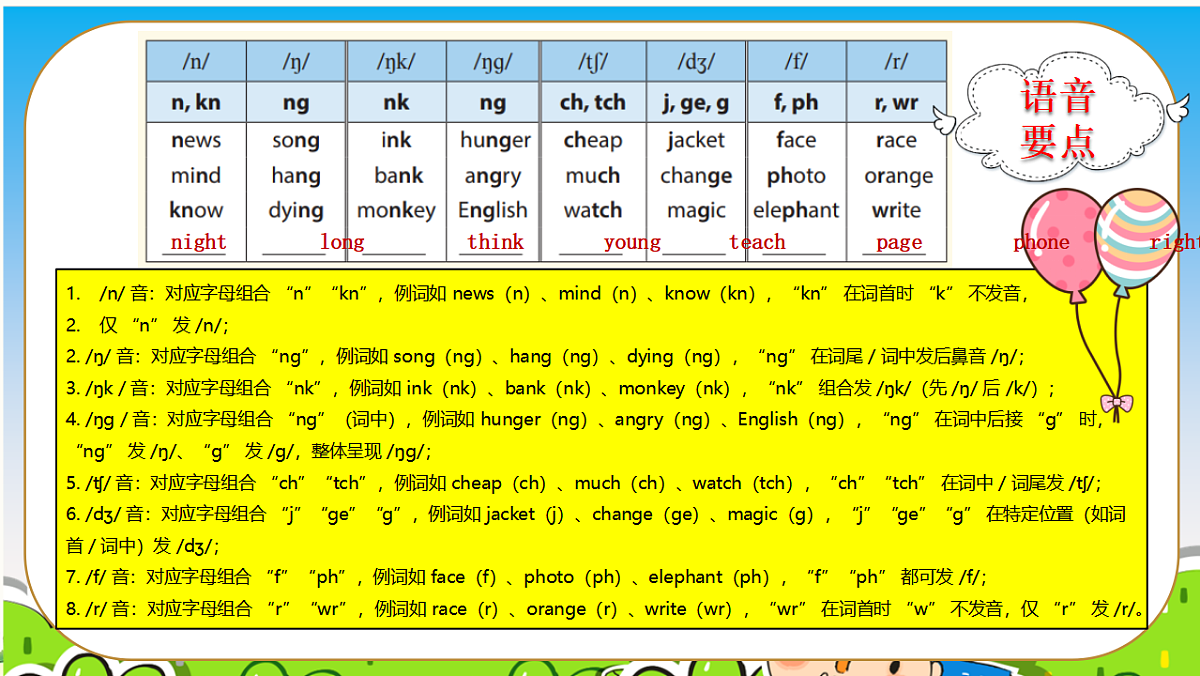This screenshot has width=1200, height=676.
Task: Click the word 'elephant' in the table
Action: 796,211
